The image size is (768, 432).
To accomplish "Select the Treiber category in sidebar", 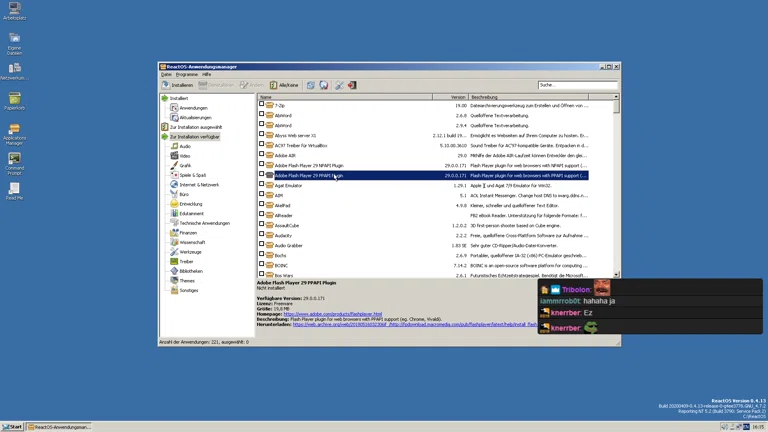I will point(186,262).
